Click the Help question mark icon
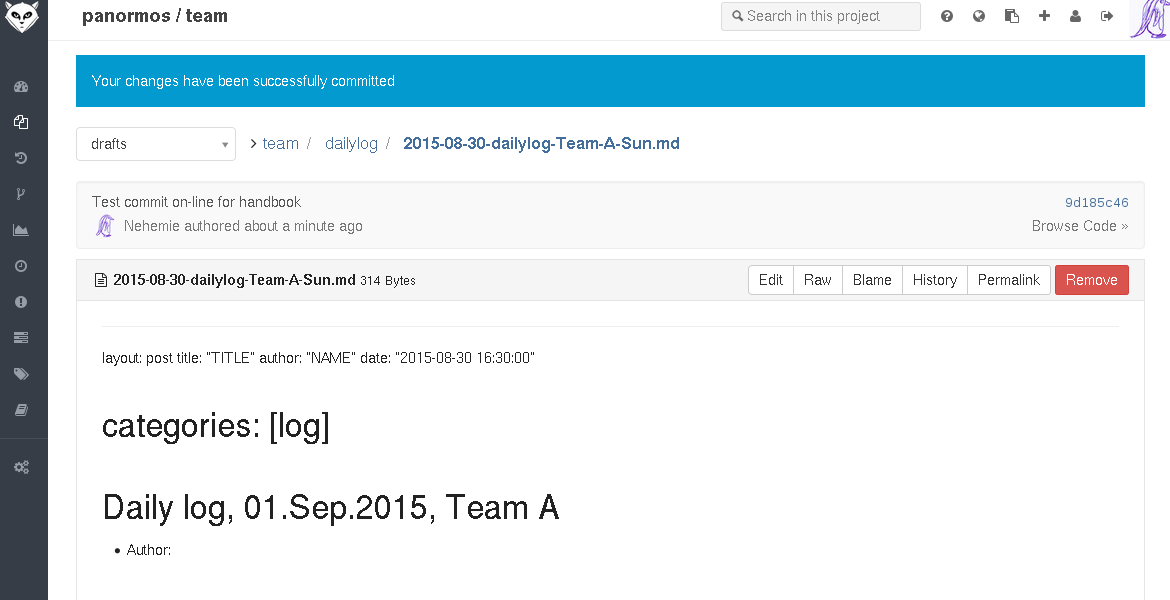 pyautogui.click(x=947, y=16)
